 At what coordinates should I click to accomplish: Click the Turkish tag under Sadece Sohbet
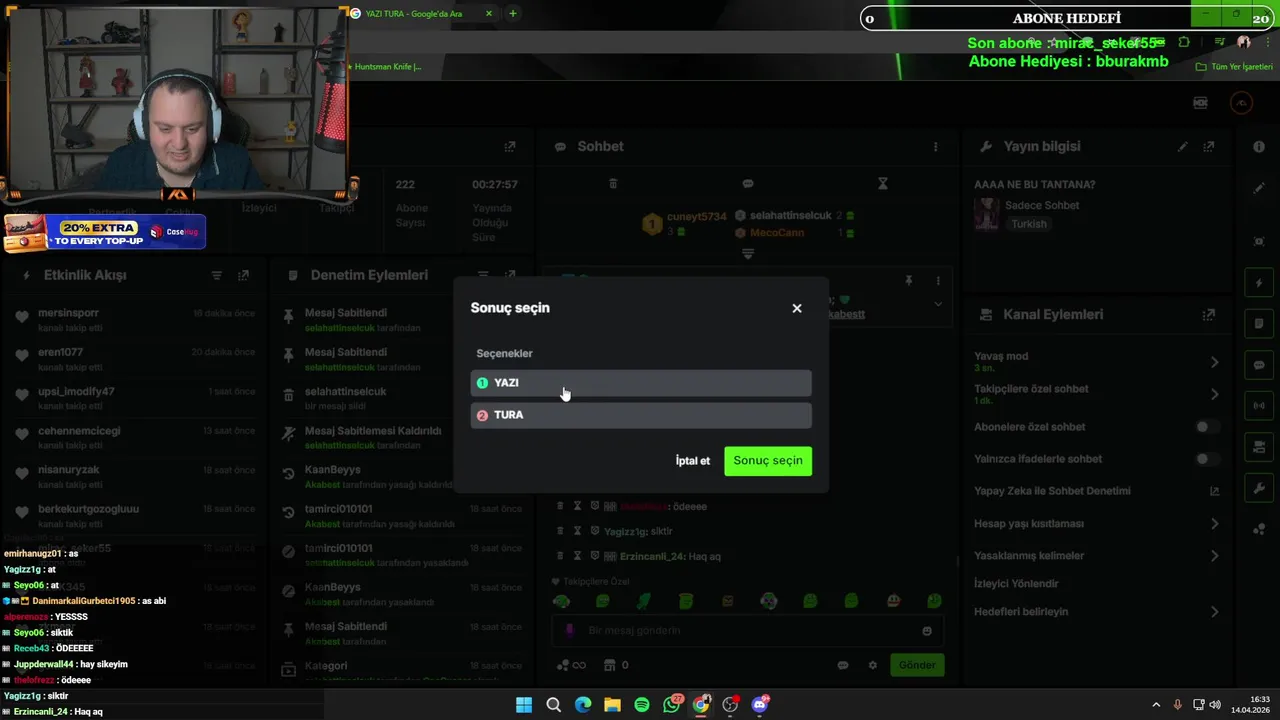coord(1029,224)
